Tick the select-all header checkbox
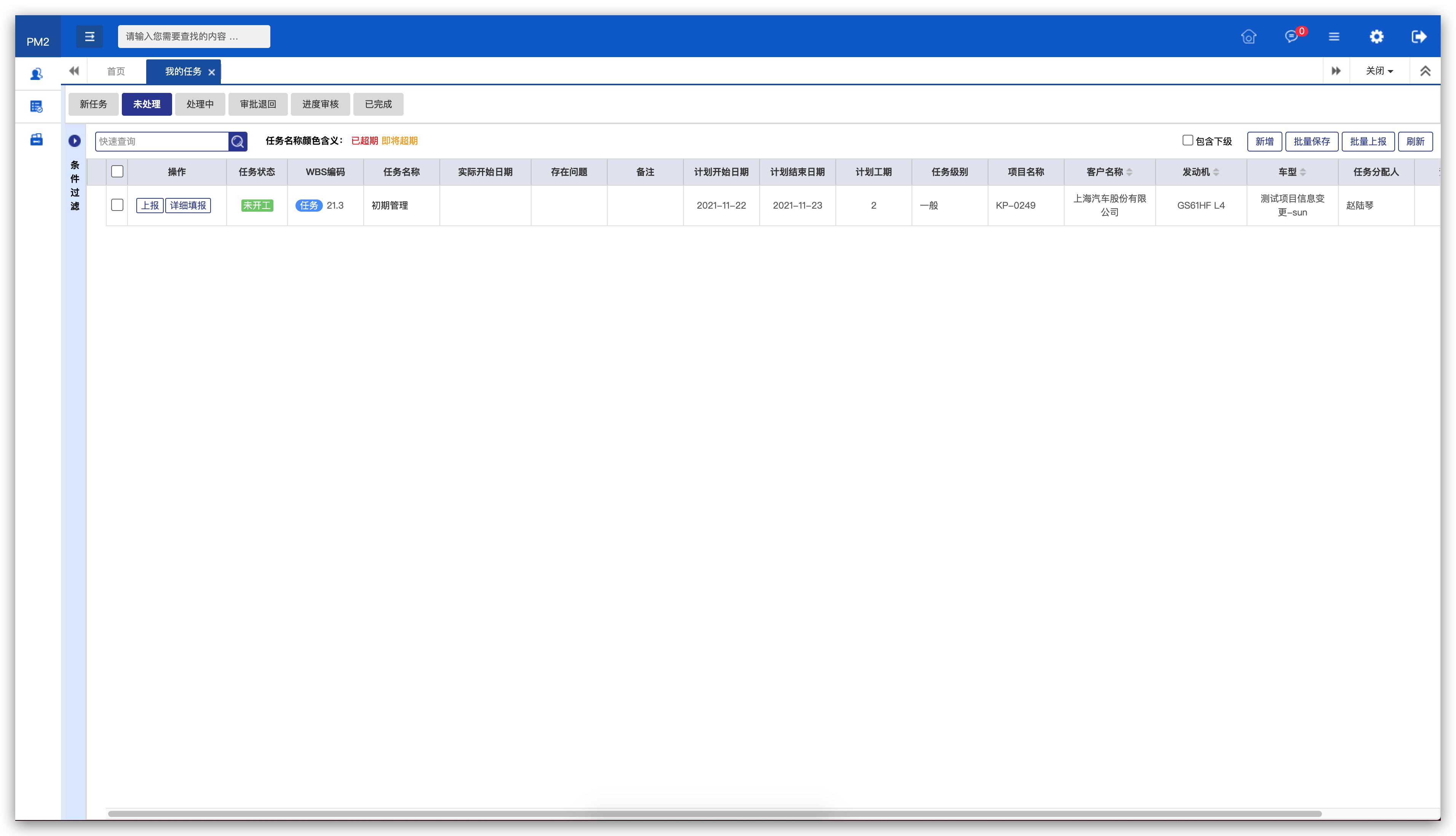 pos(117,172)
